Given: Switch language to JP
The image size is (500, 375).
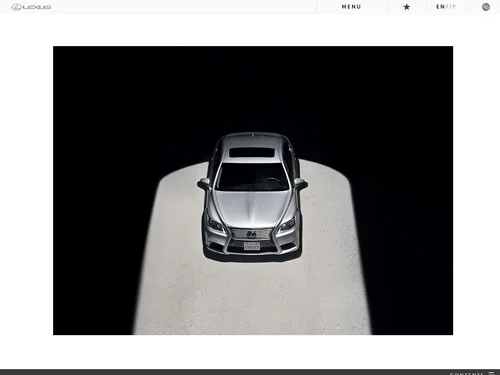Looking at the screenshot, I should click(x=452, y=7).
